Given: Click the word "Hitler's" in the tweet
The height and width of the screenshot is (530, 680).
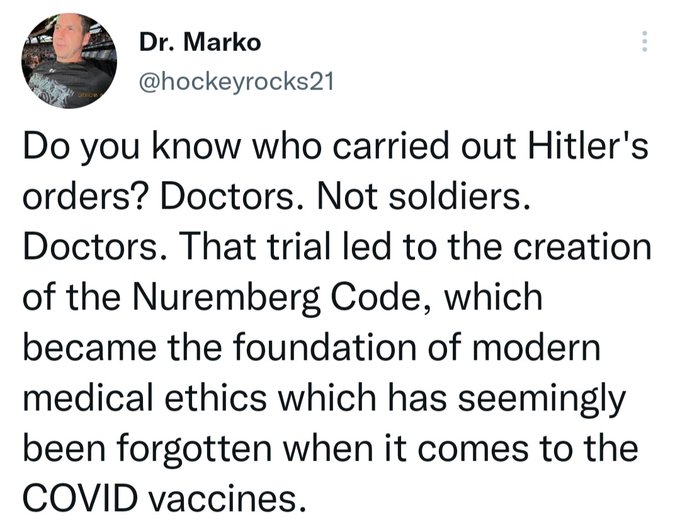Looking at the screenshot, I should 588,149.
